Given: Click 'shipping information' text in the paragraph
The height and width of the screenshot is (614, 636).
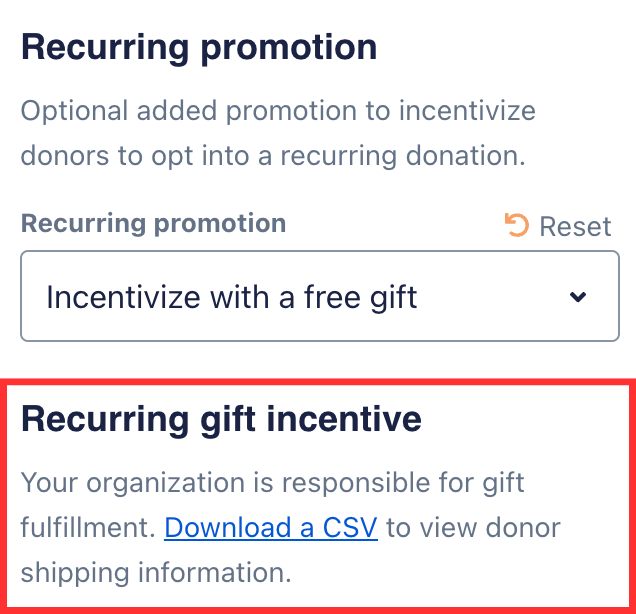Looking at the screenshot, I should (155, 573).
